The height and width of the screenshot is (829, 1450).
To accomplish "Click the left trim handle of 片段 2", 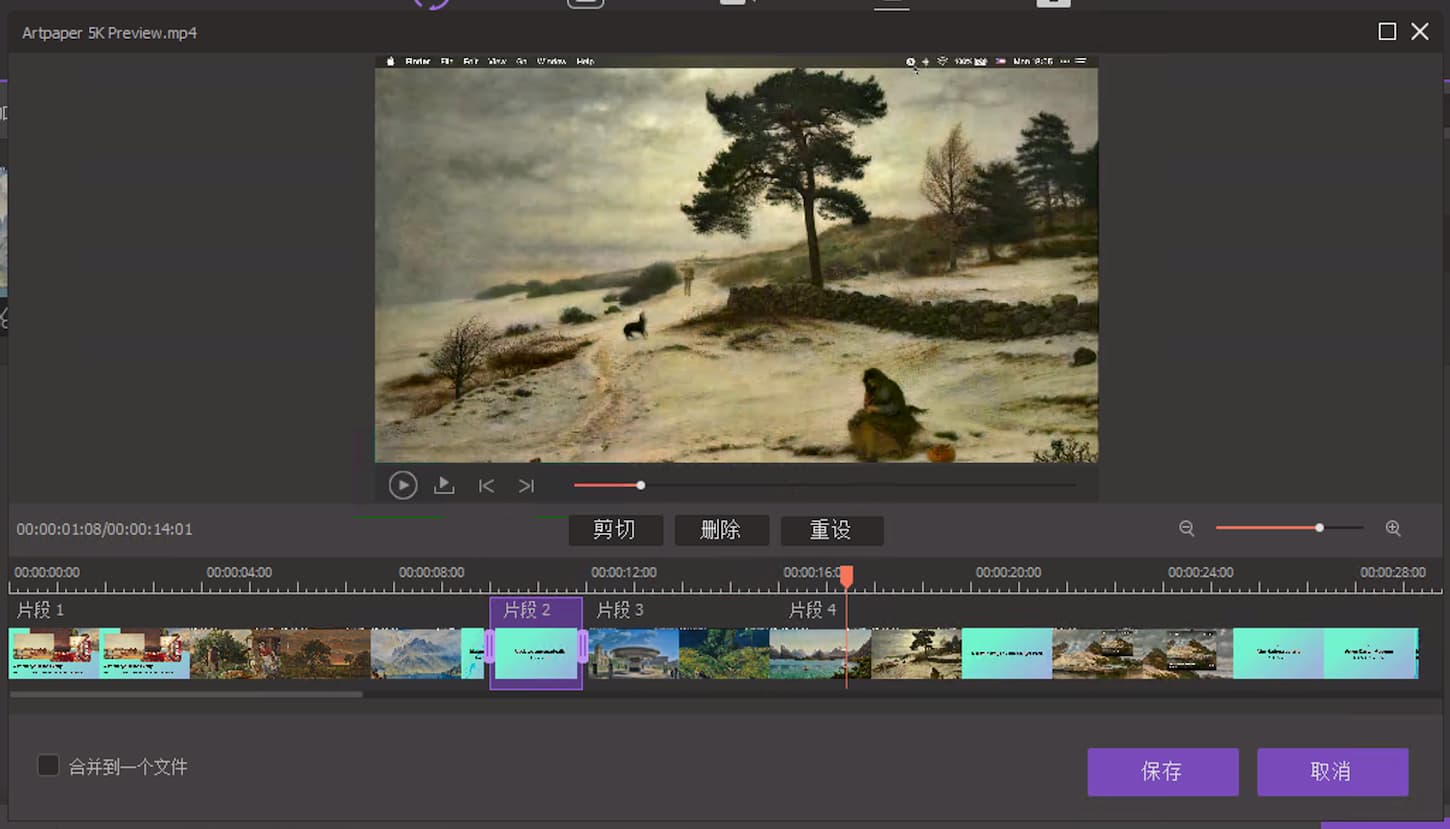I will [489, 647].
